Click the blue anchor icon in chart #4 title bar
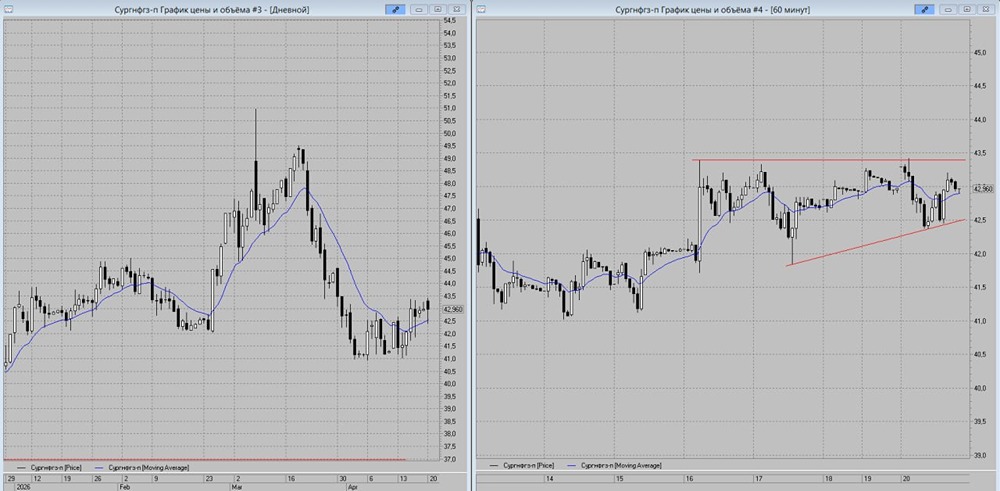The width and height of the screenshot is (1000, 491). click(923, 10)
